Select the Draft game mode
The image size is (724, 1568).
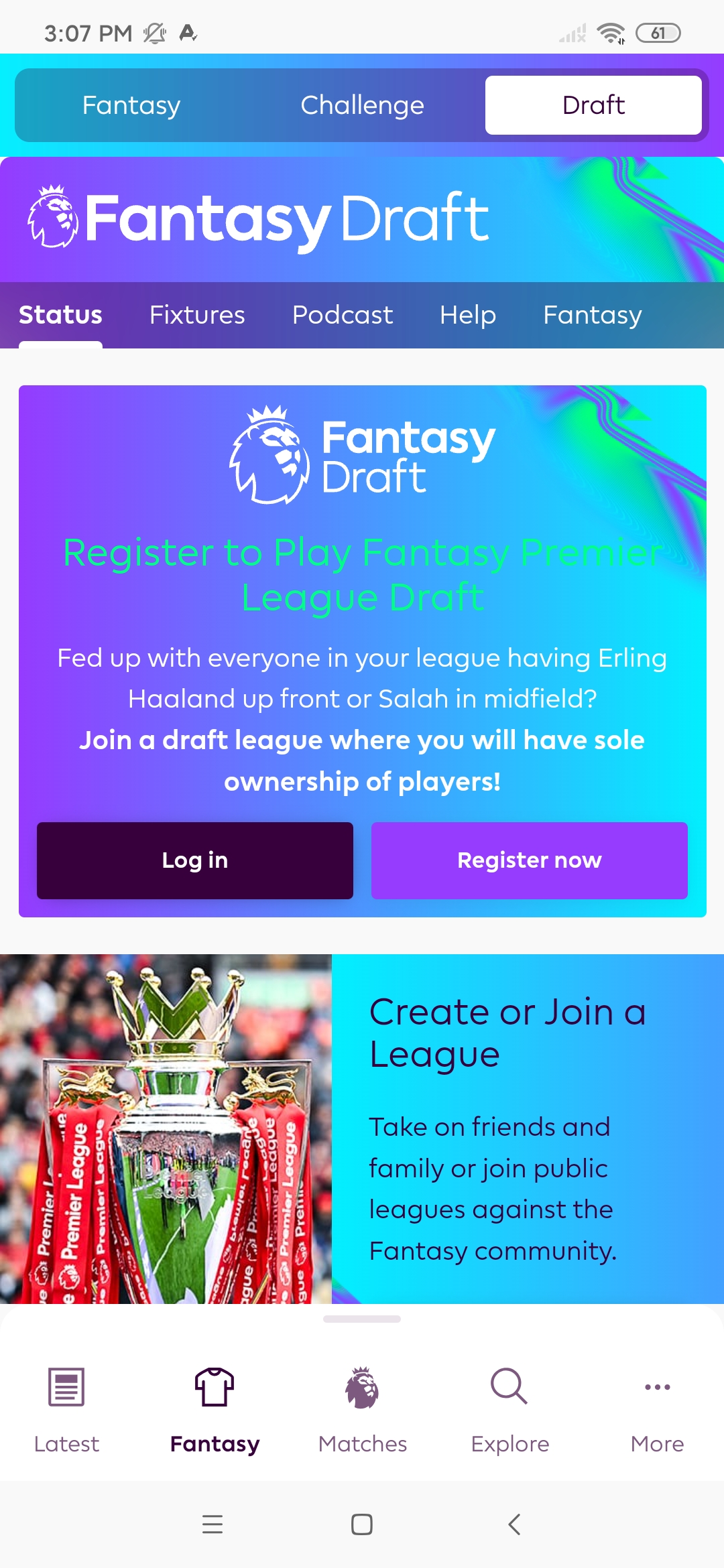tap(593, 105)
